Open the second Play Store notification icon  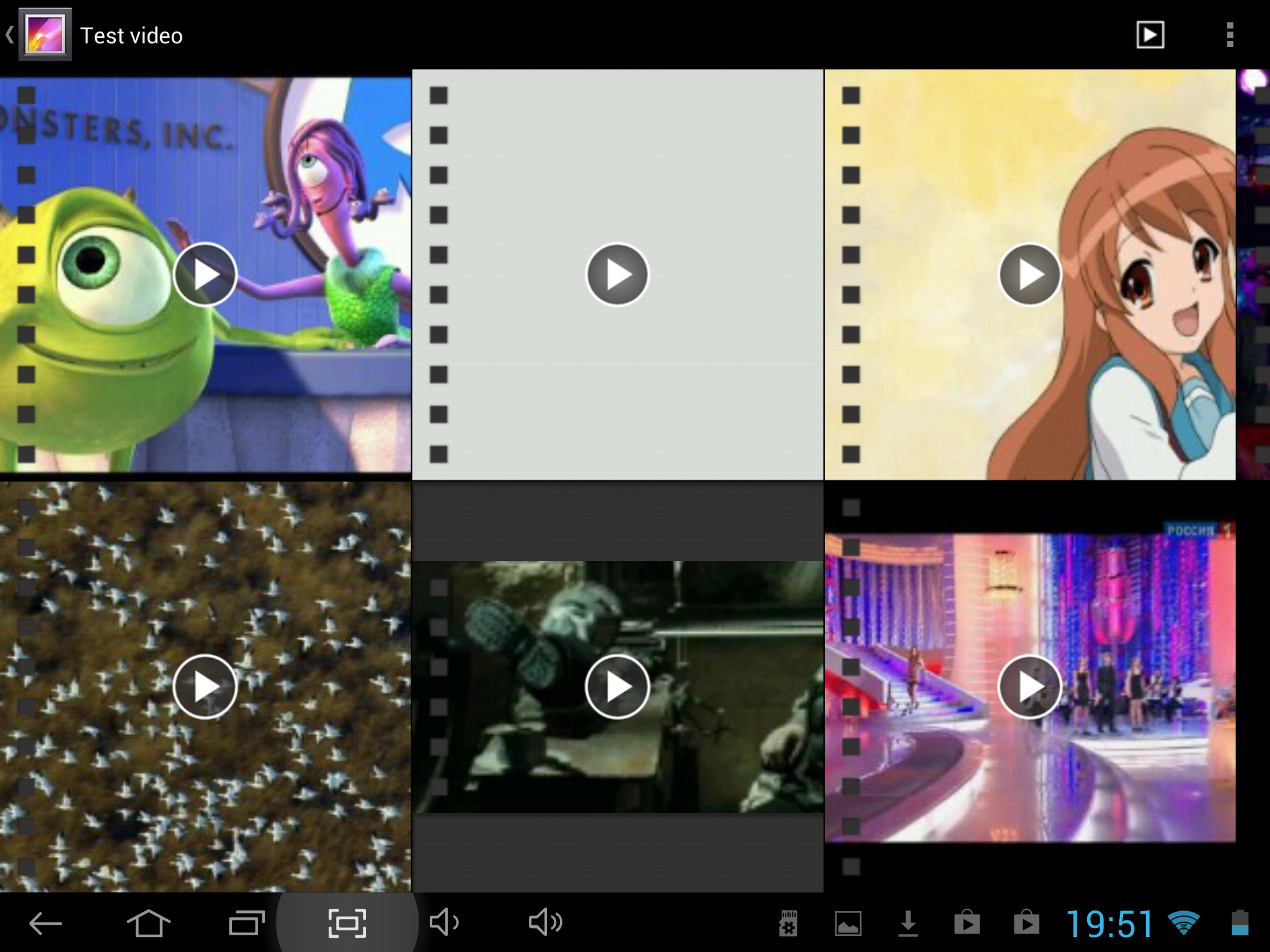click(x=1026, y=922)
